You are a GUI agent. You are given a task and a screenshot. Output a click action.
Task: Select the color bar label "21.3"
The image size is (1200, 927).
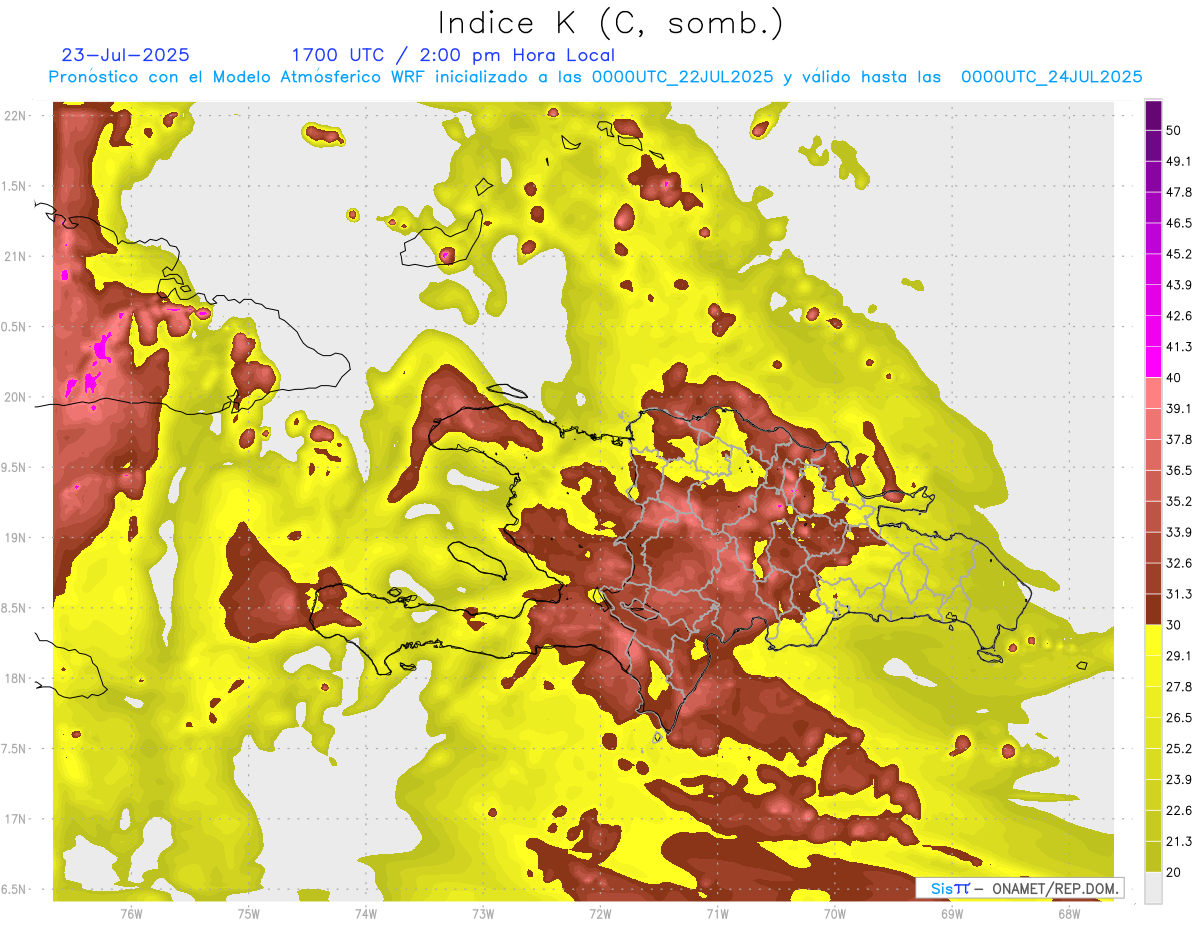click(x=1179, y=842)
